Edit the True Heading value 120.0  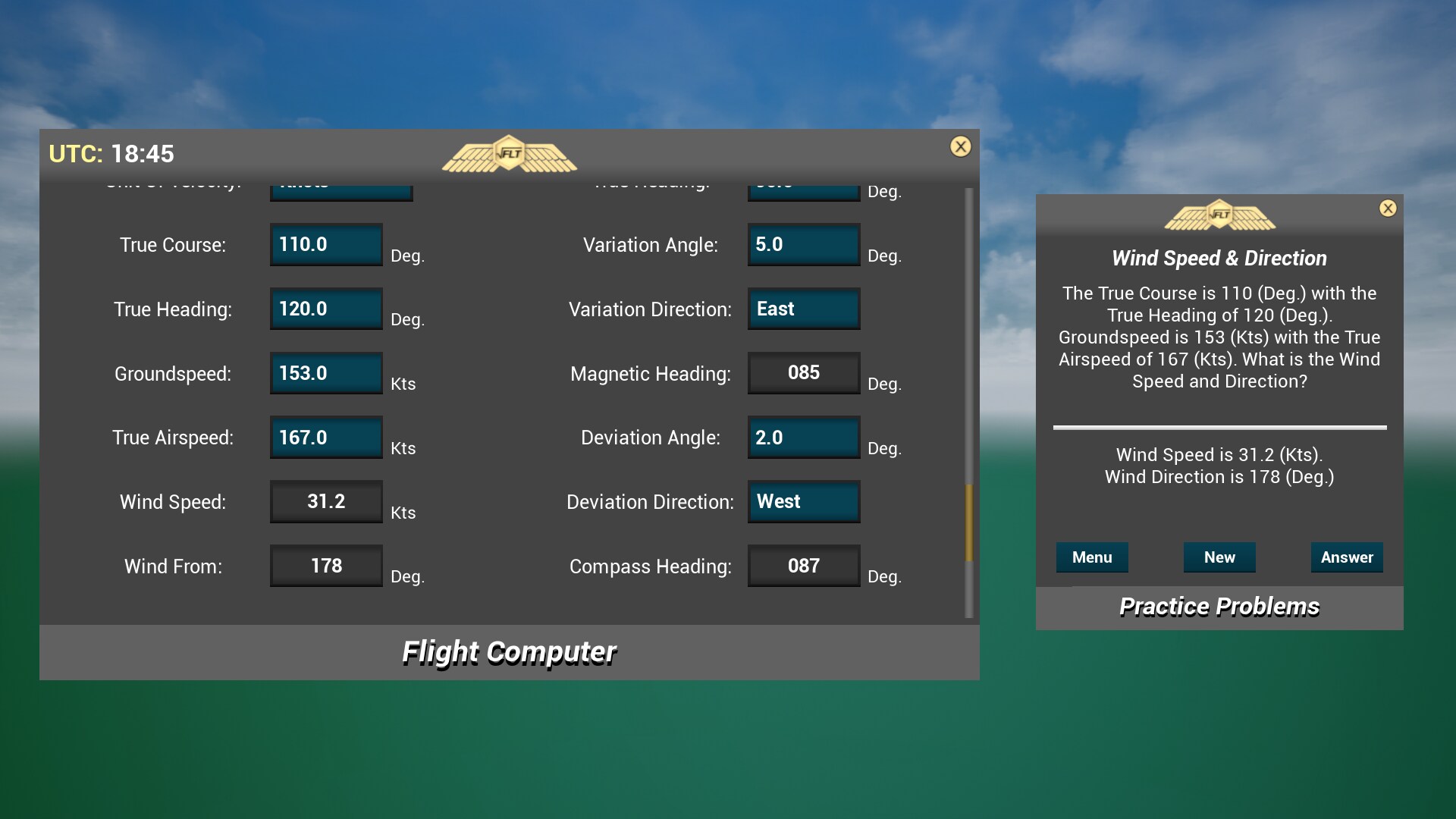coord(325,309)
